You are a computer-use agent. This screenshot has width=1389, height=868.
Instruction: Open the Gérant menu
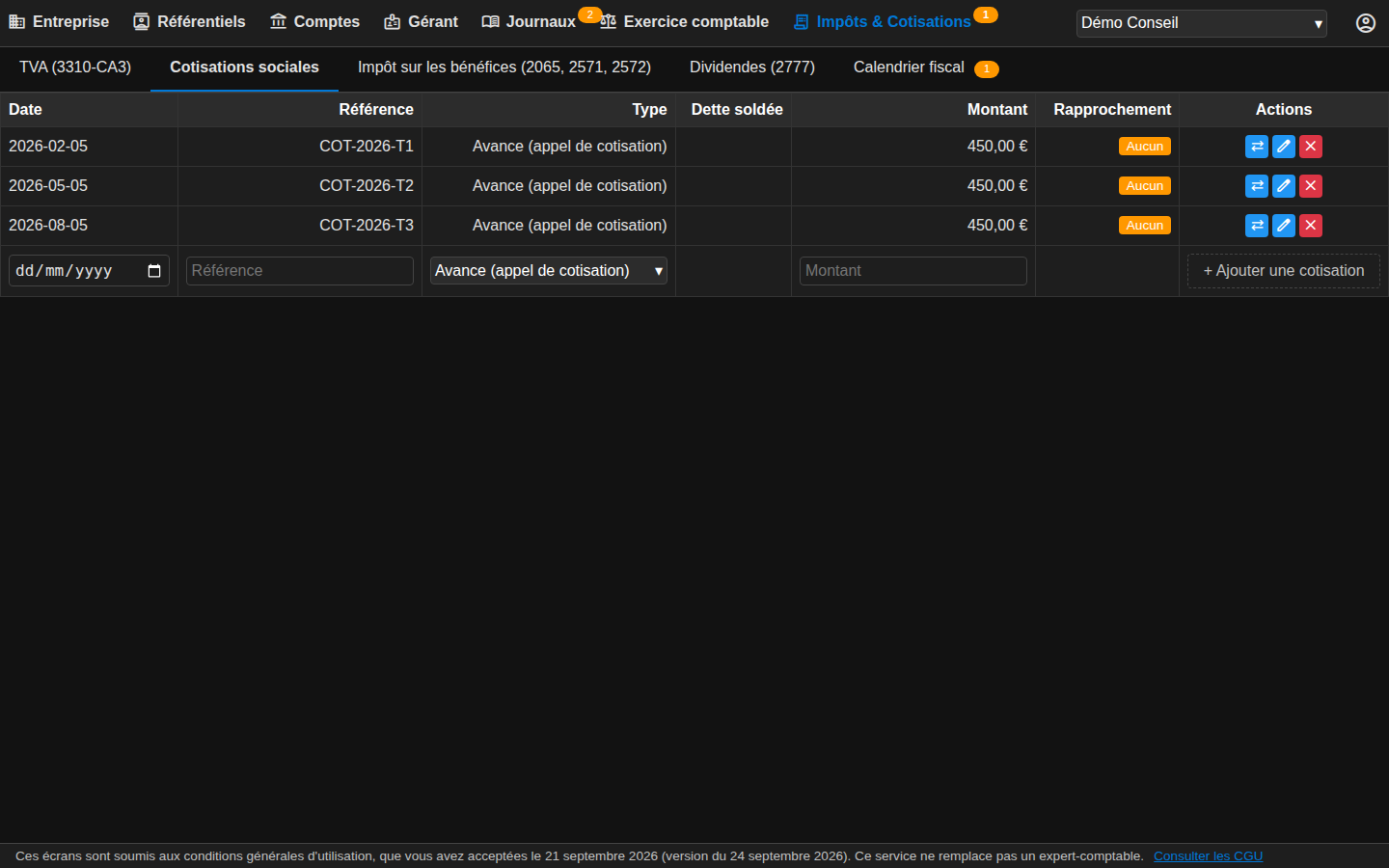421,22
